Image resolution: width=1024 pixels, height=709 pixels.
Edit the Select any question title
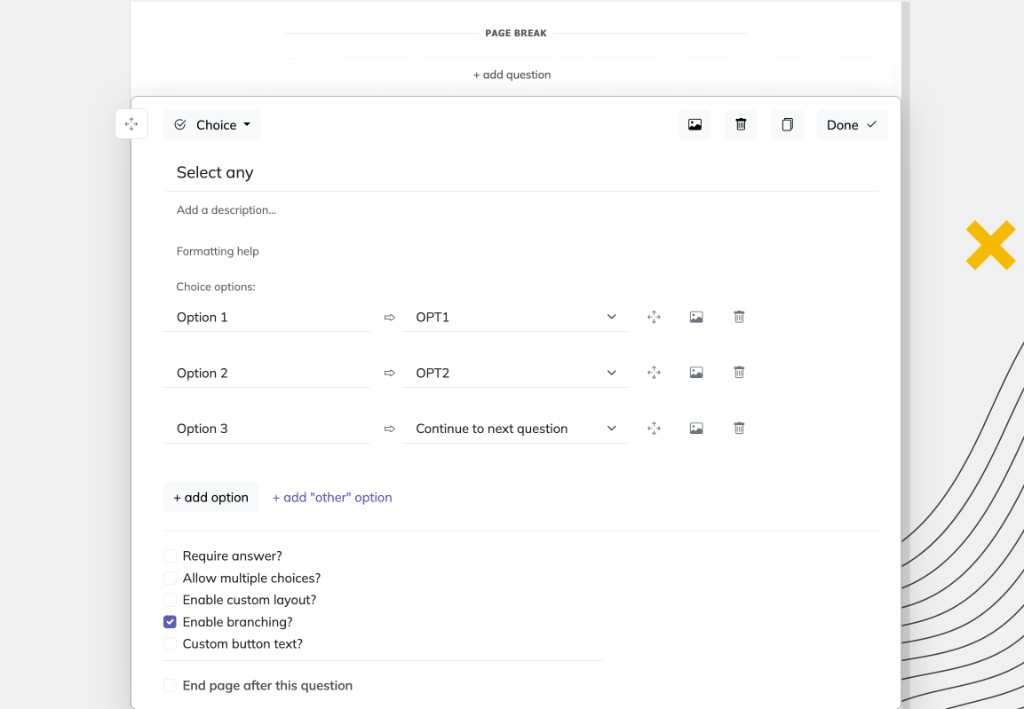(522, 172)
